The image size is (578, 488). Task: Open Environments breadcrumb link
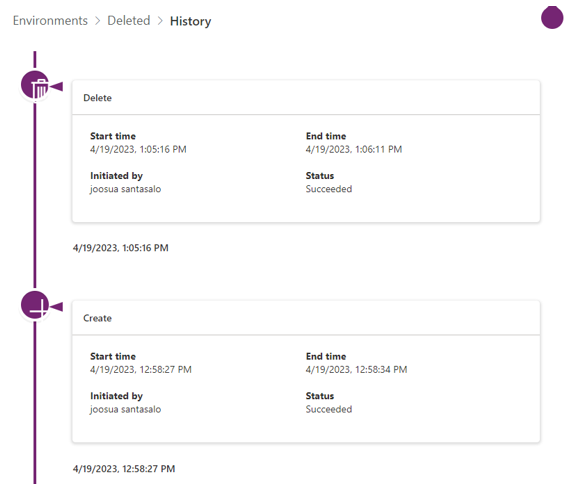50,21
